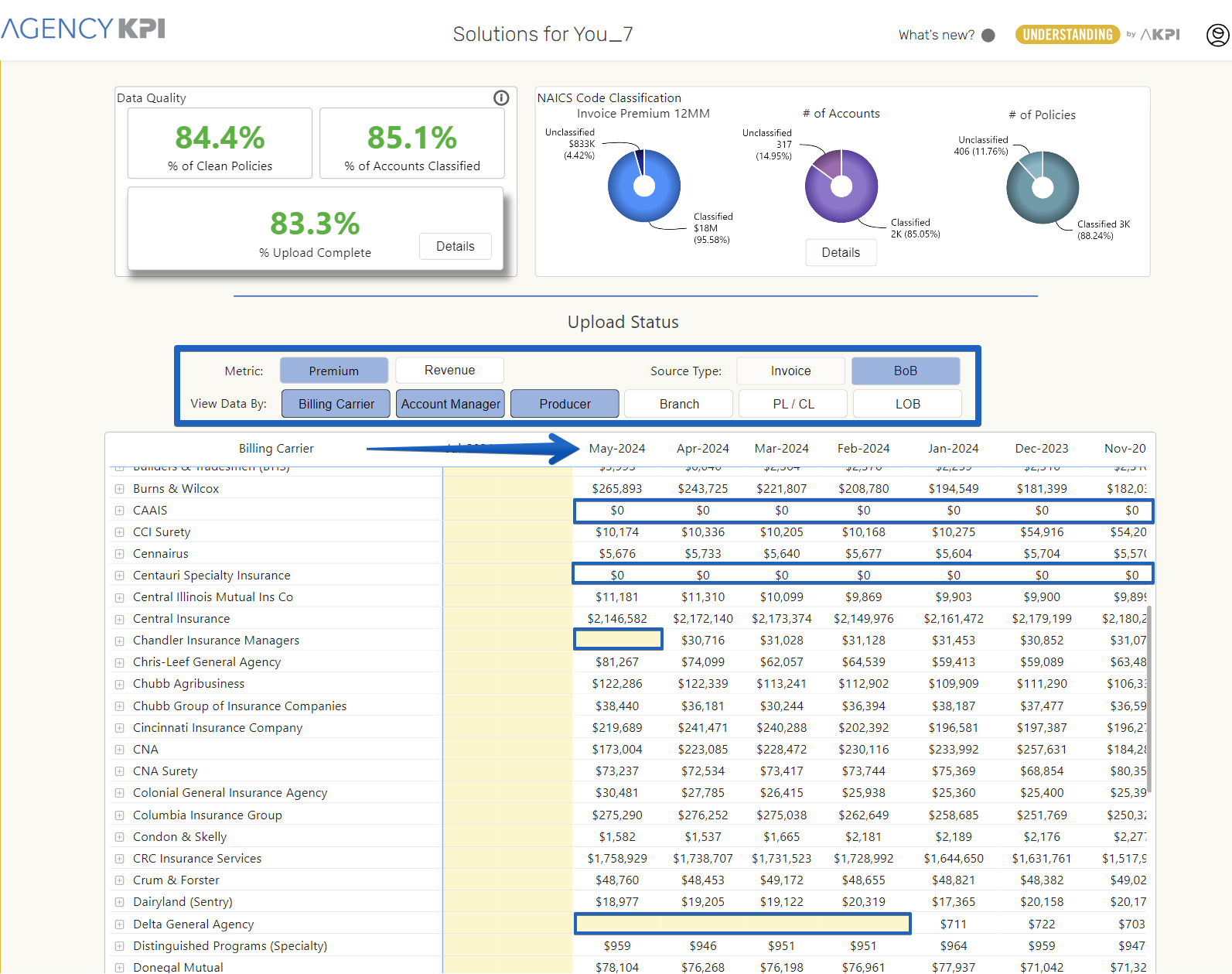Click the purple Accounts donut chart
This screenshot has height=974, width=1232.
(x=841, y=186)
